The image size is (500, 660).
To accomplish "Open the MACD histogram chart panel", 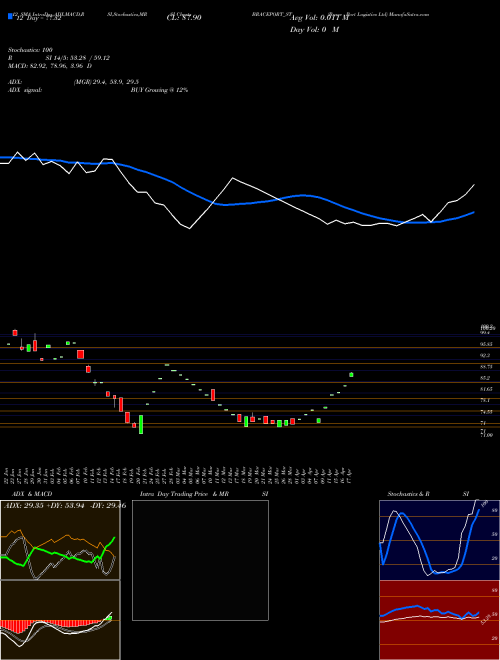I will pyautogui.click(x=60, y=620).
